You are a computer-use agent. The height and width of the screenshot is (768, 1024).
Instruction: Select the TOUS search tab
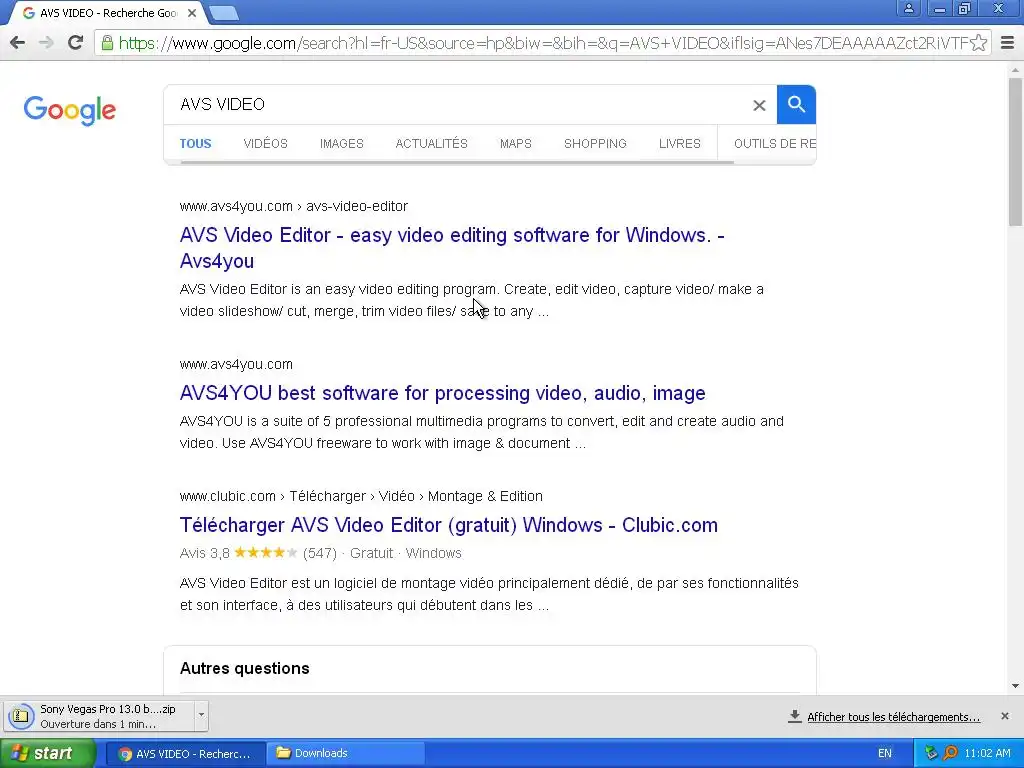click(195, 144)
